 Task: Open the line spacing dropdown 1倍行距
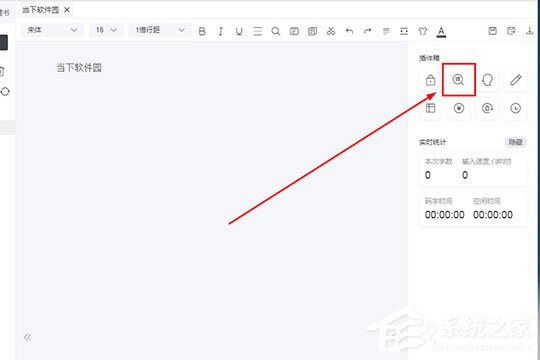pos(160,30)
